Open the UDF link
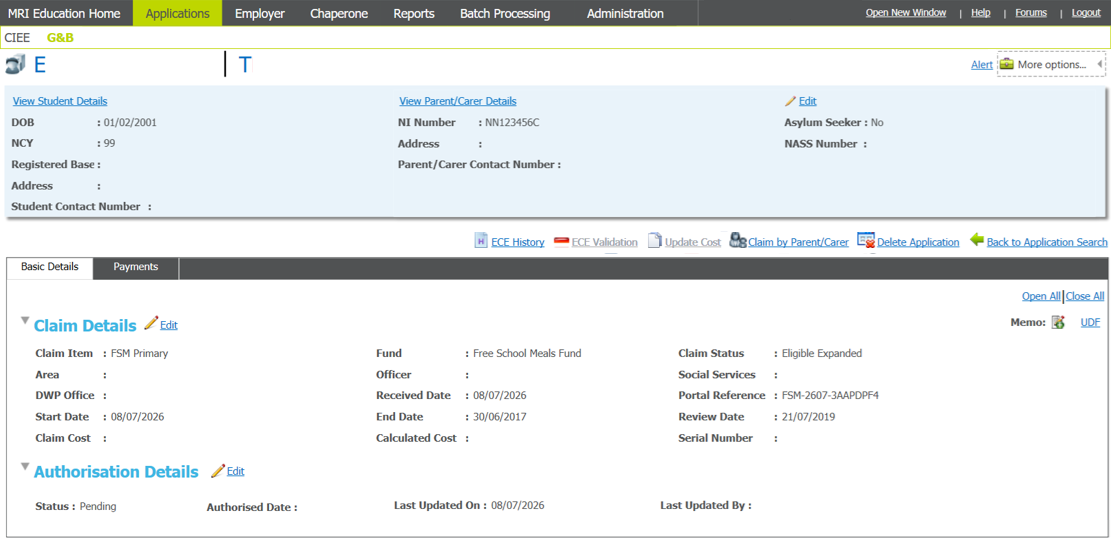1111x540 pixels. coord(1090,322)
